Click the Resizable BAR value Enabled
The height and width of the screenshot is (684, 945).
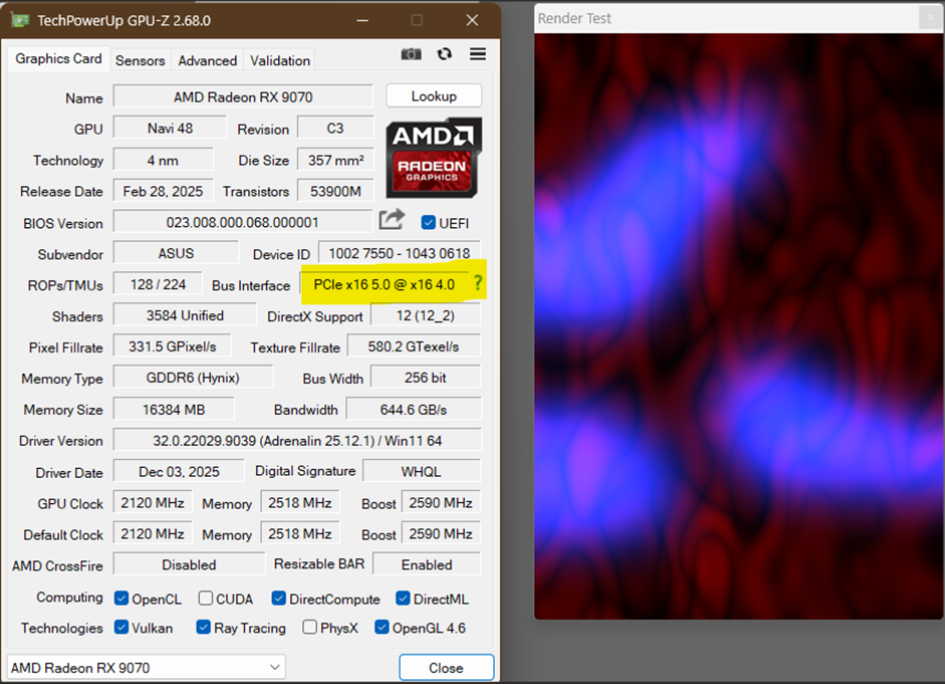[x=427, y=565]
